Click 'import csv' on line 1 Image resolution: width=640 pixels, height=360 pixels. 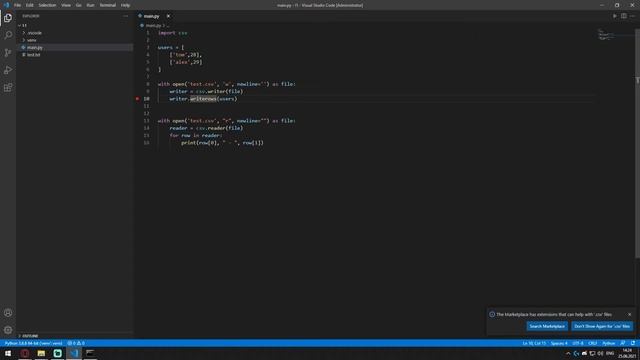pos(172,33)
